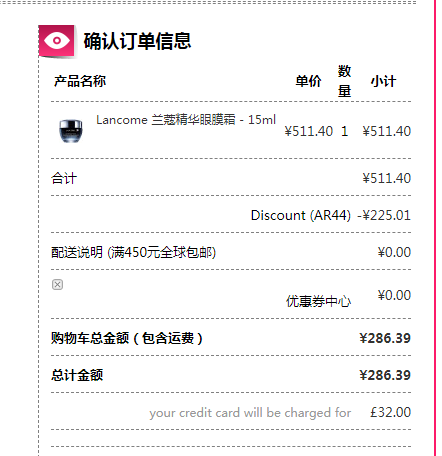This screenshot has height=456, width=442.
Task: Click the unit price ¥511.40 value
Action: 309,131
